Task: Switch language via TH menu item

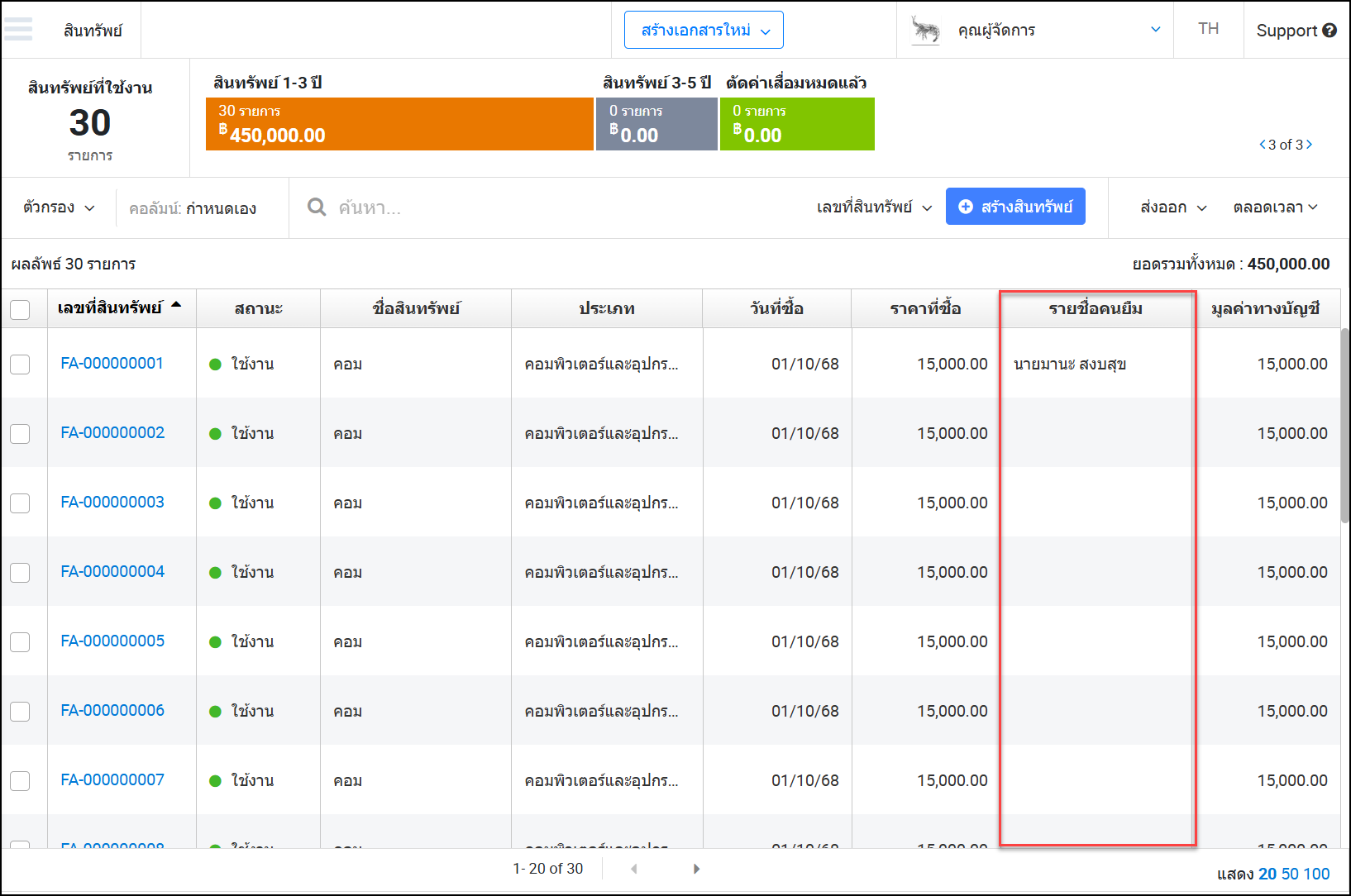Action: (x=1208, y=29)
